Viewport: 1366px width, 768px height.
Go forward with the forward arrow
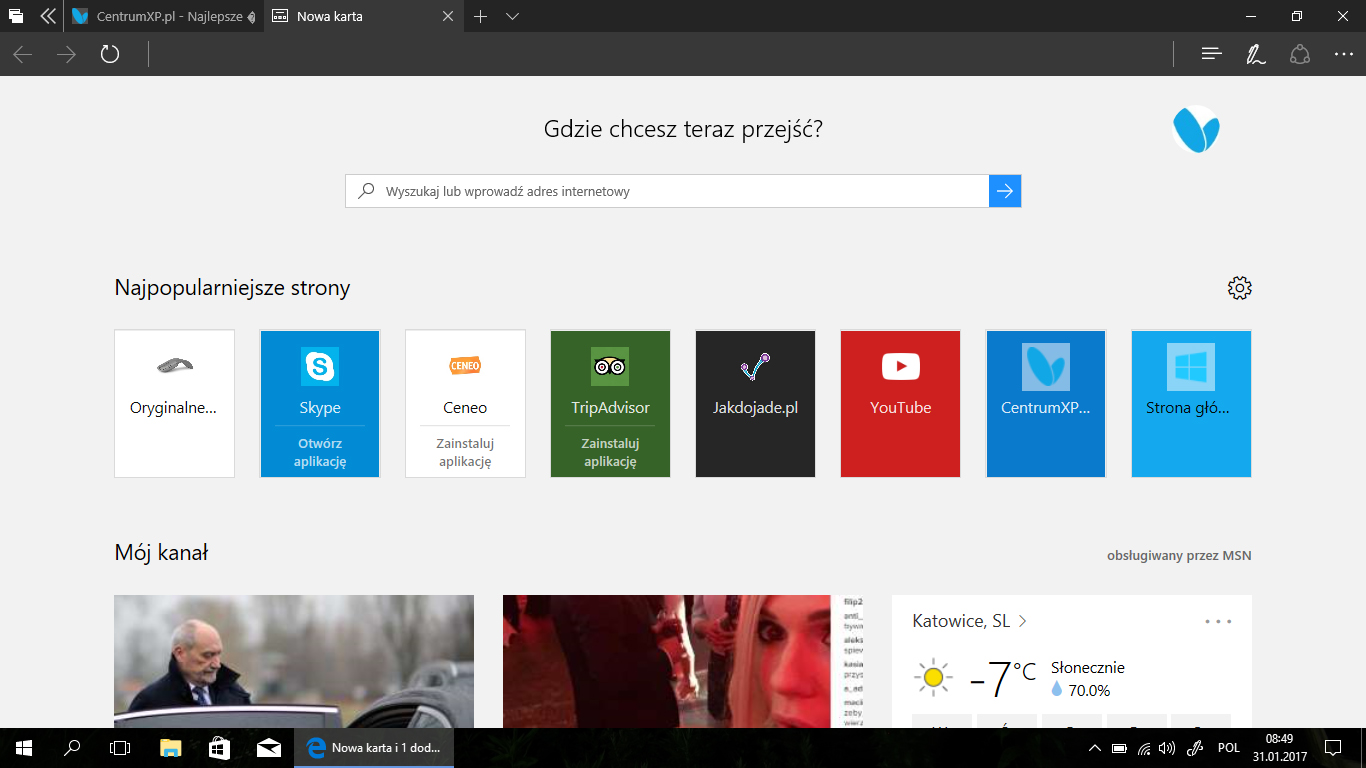click(x=66, y=54)
